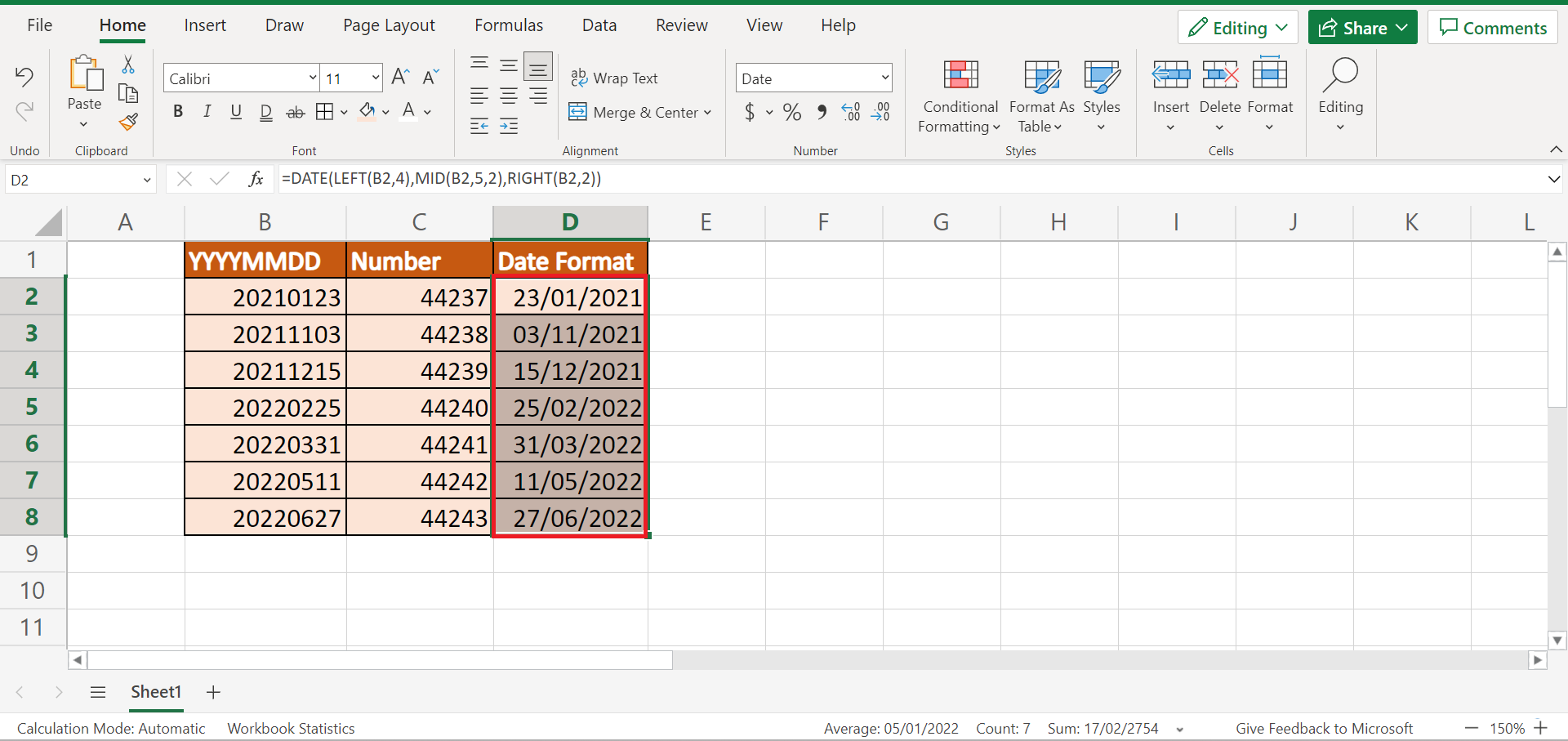Image resolution: width=1568 pixels, height=741 pixels.
Task: Open the Comments pane button
Action: coord(1493,28)
